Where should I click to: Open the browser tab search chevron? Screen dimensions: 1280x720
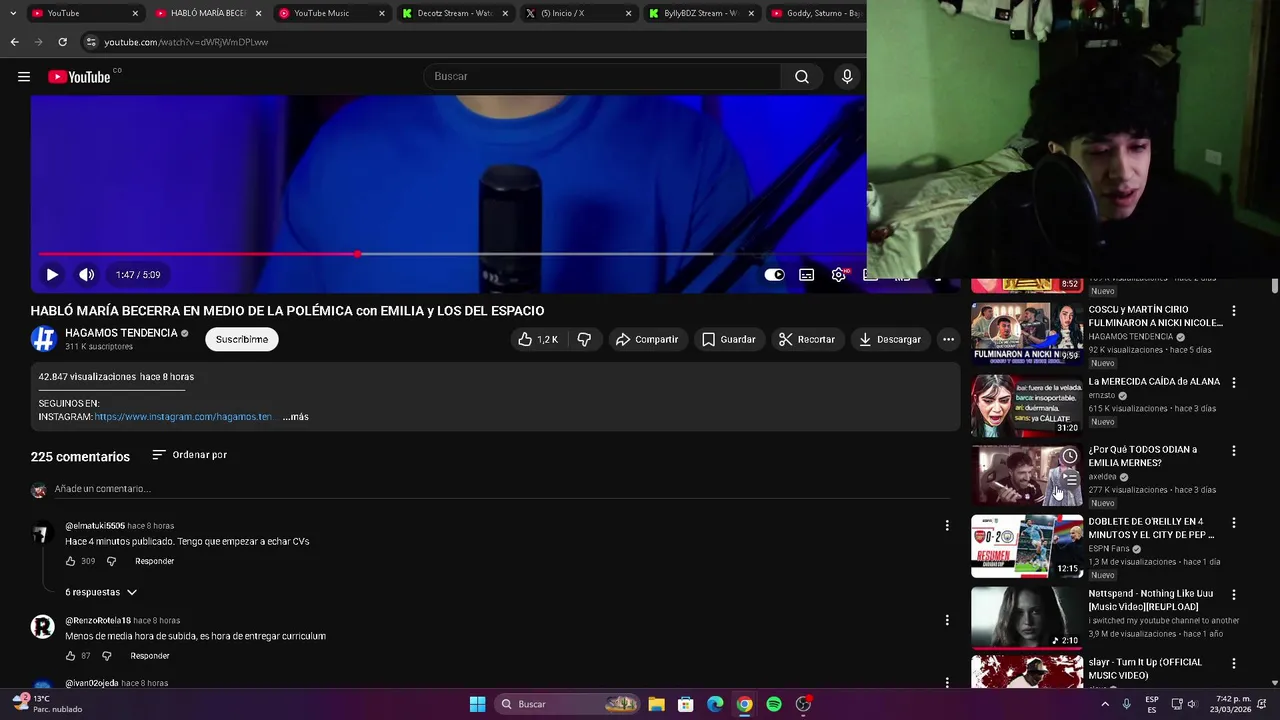pyautogui.click(x=12, y=13)
